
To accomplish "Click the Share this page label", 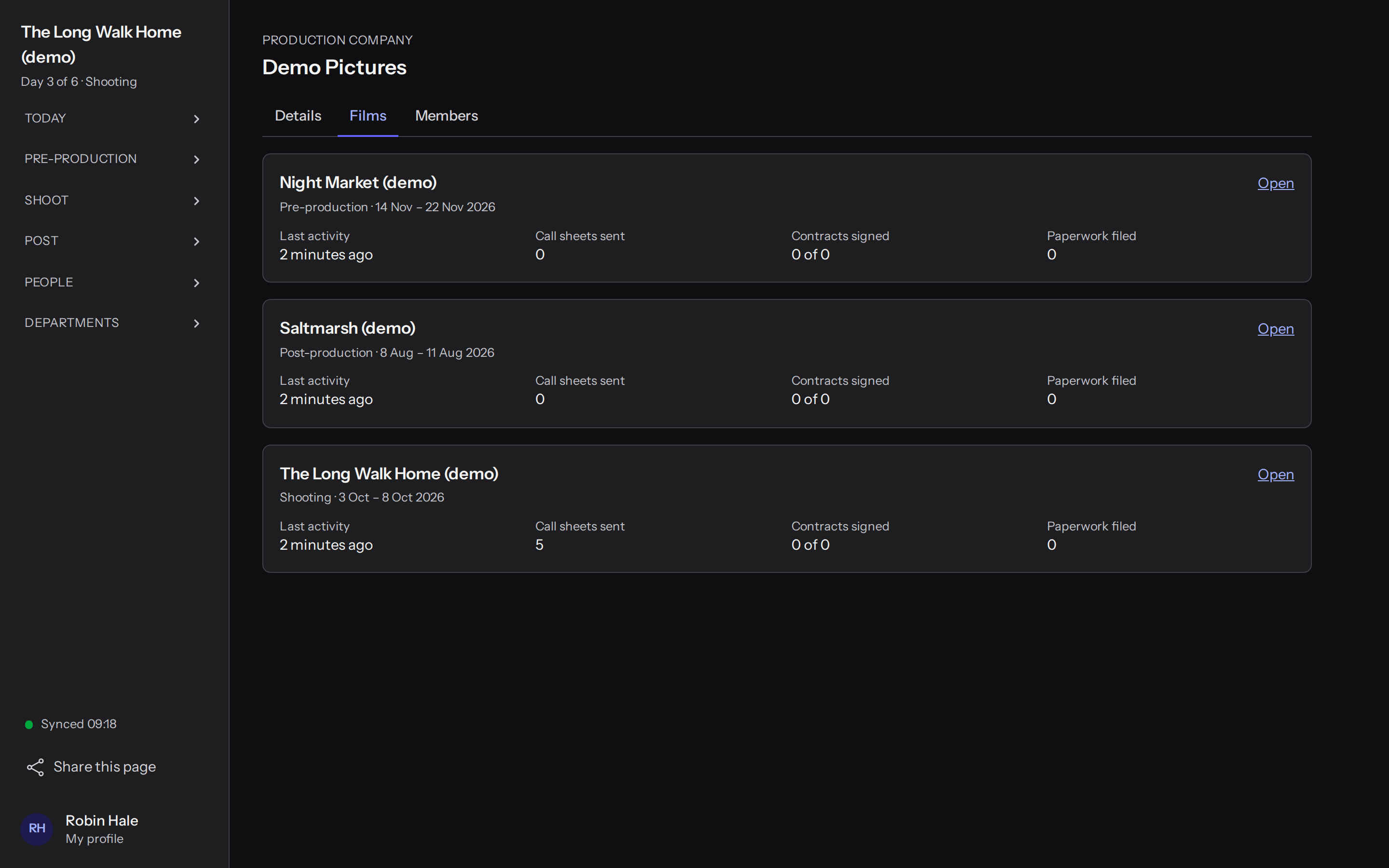I will point(105,767).
